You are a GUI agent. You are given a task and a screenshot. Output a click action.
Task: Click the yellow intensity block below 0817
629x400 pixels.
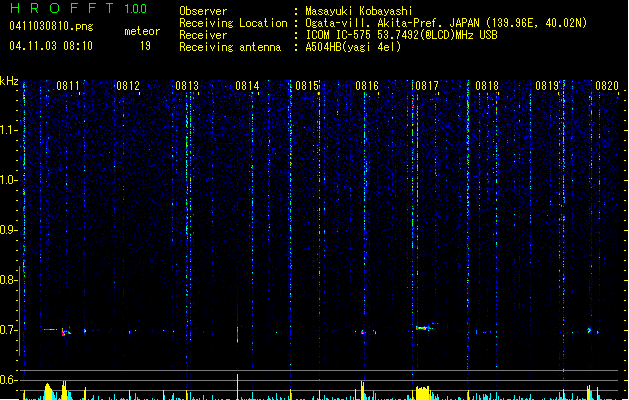click(x=422, y=393)
